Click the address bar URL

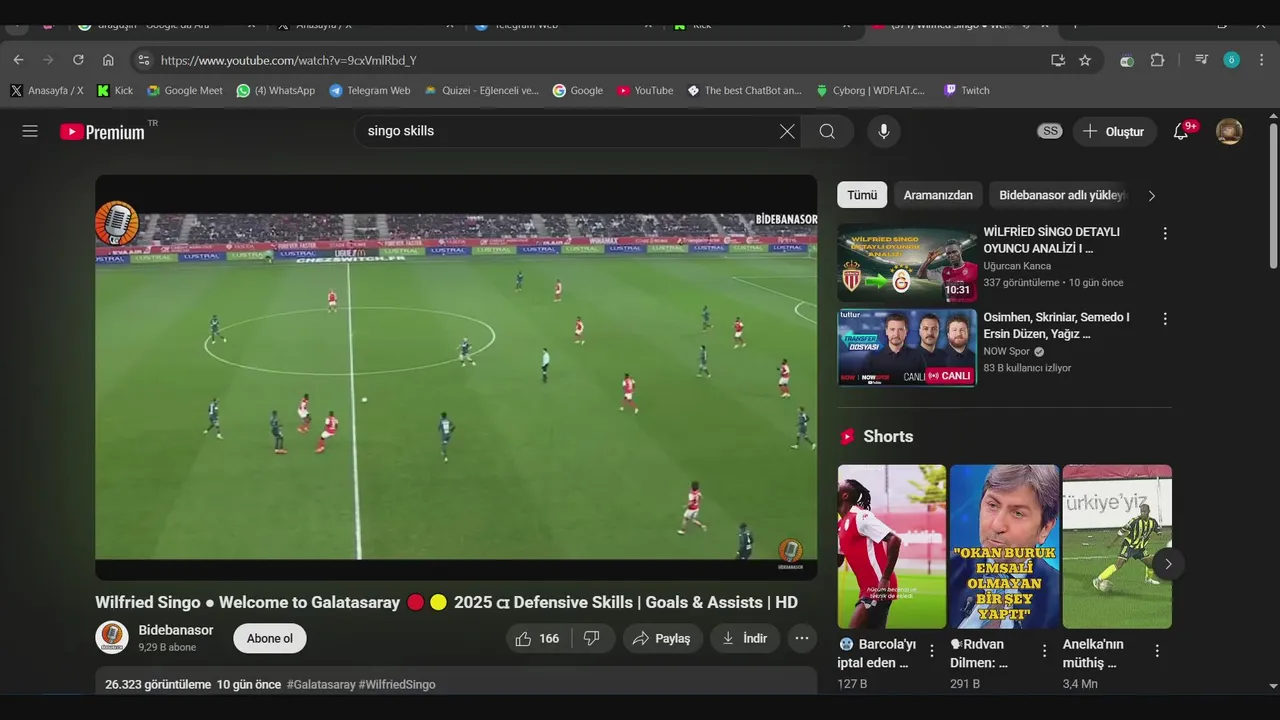pos(288,60)
